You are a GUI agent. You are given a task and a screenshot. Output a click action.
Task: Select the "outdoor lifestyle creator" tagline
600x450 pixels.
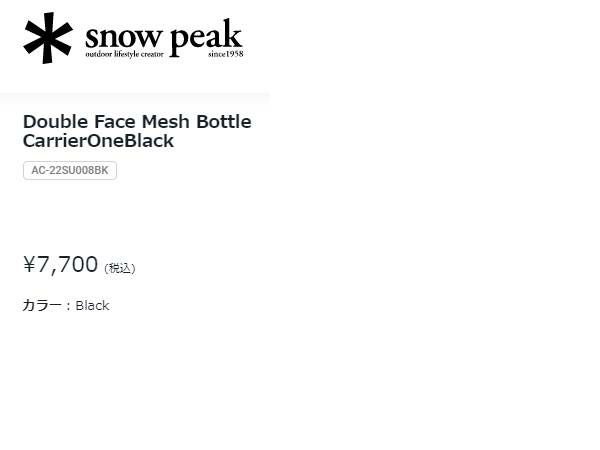[x=124, y=53]
